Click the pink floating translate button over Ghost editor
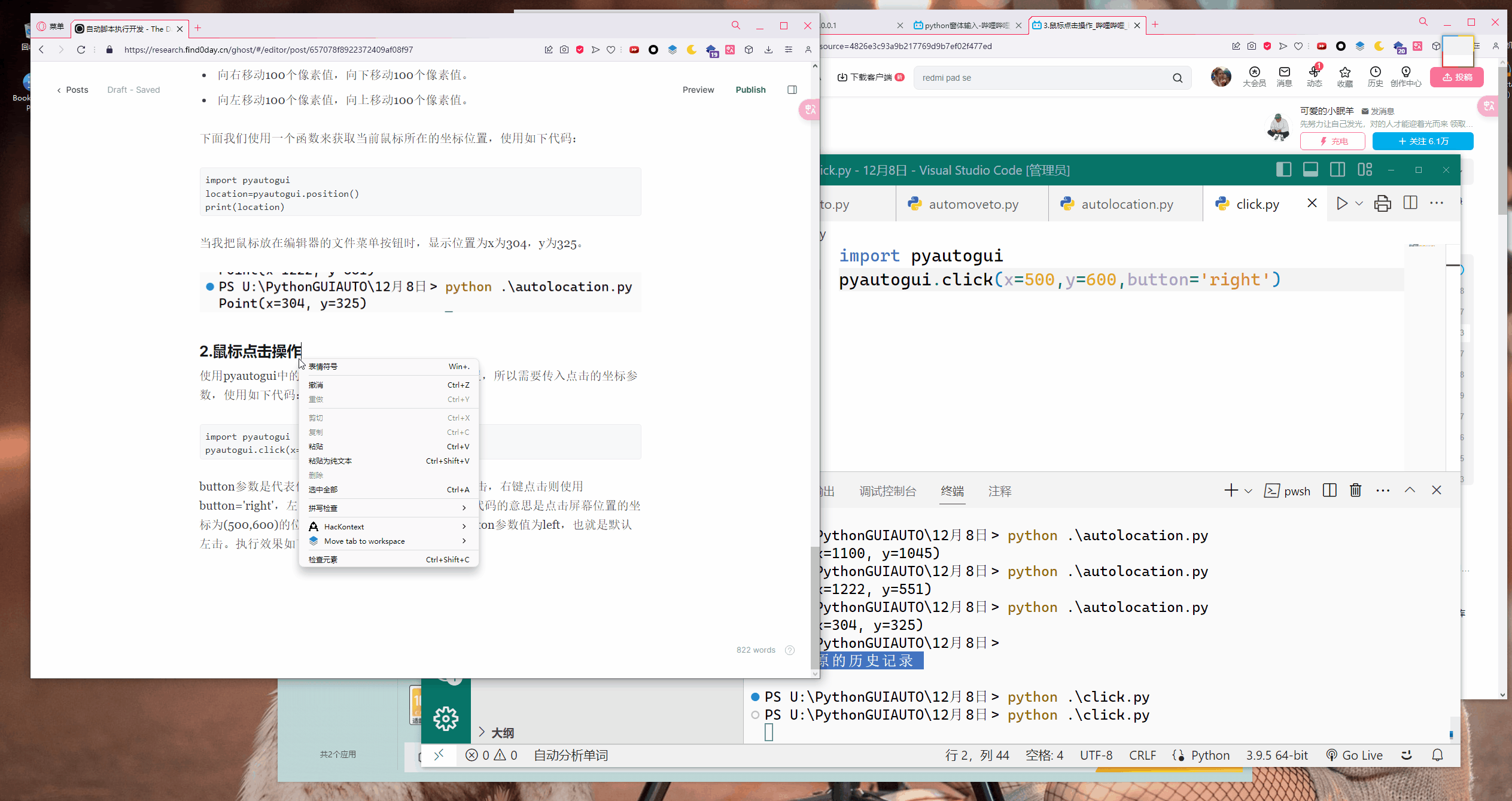1512x801 pixels. [810, 109]
